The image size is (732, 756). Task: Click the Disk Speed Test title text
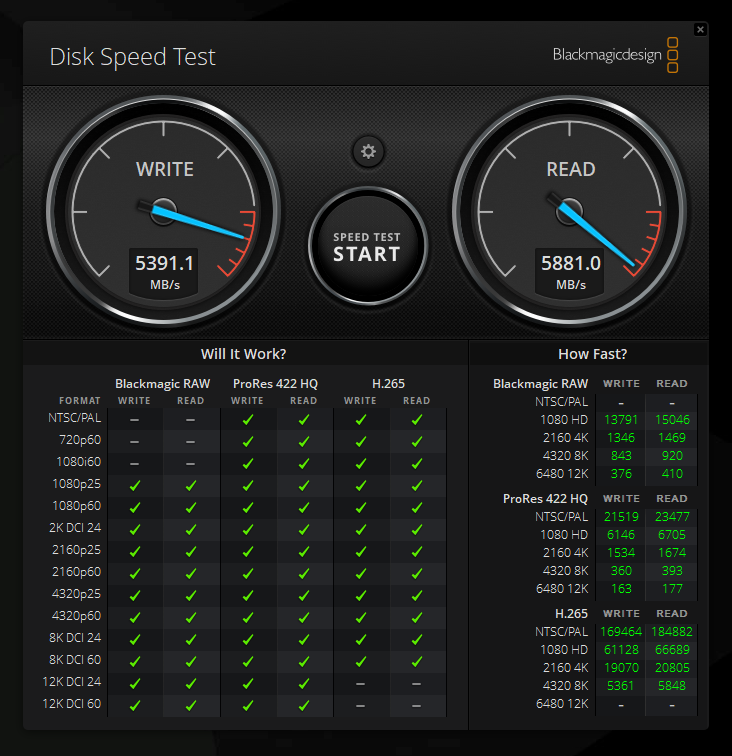coord(132,57)
